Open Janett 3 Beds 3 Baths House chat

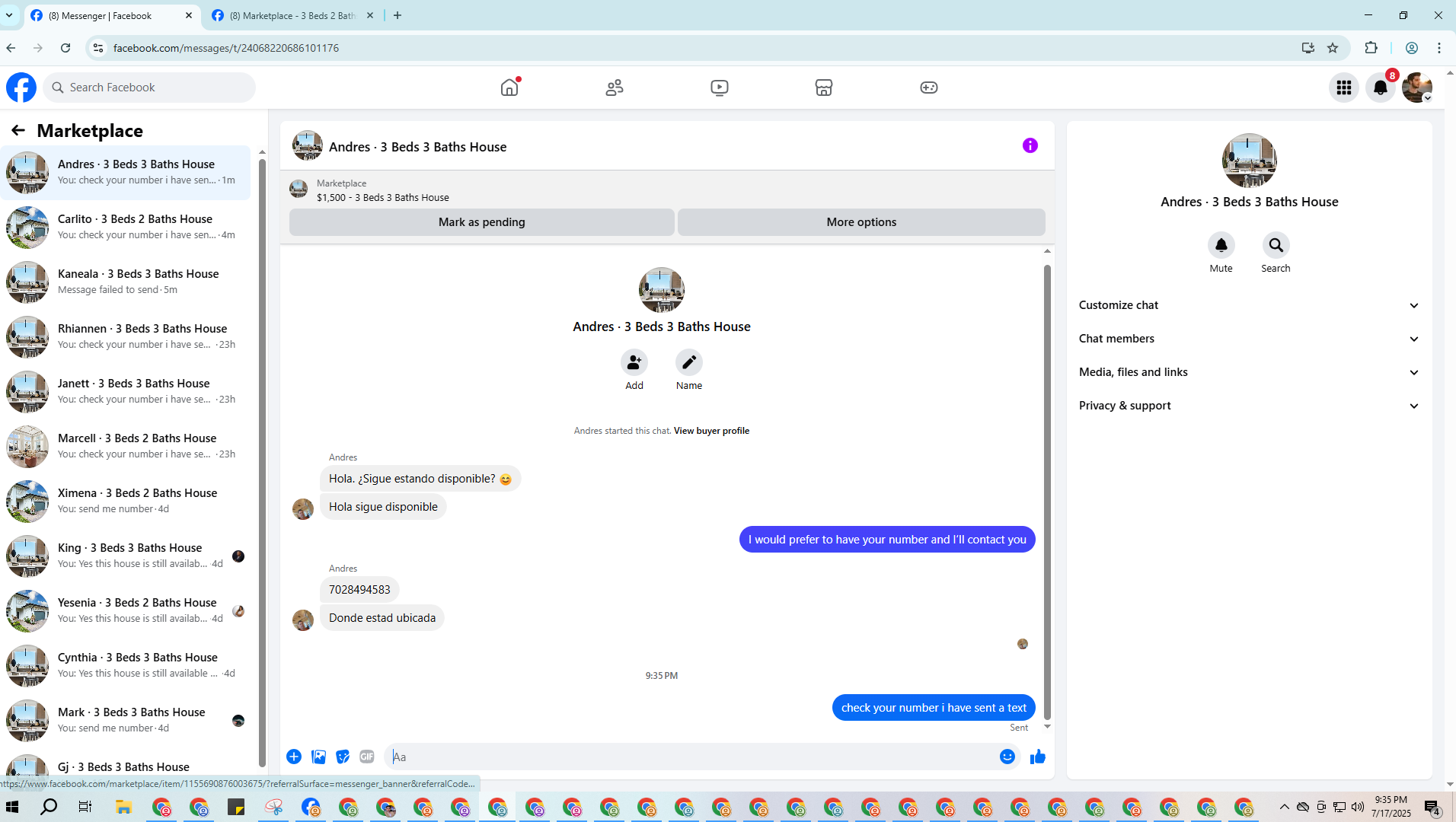point(126,392)
